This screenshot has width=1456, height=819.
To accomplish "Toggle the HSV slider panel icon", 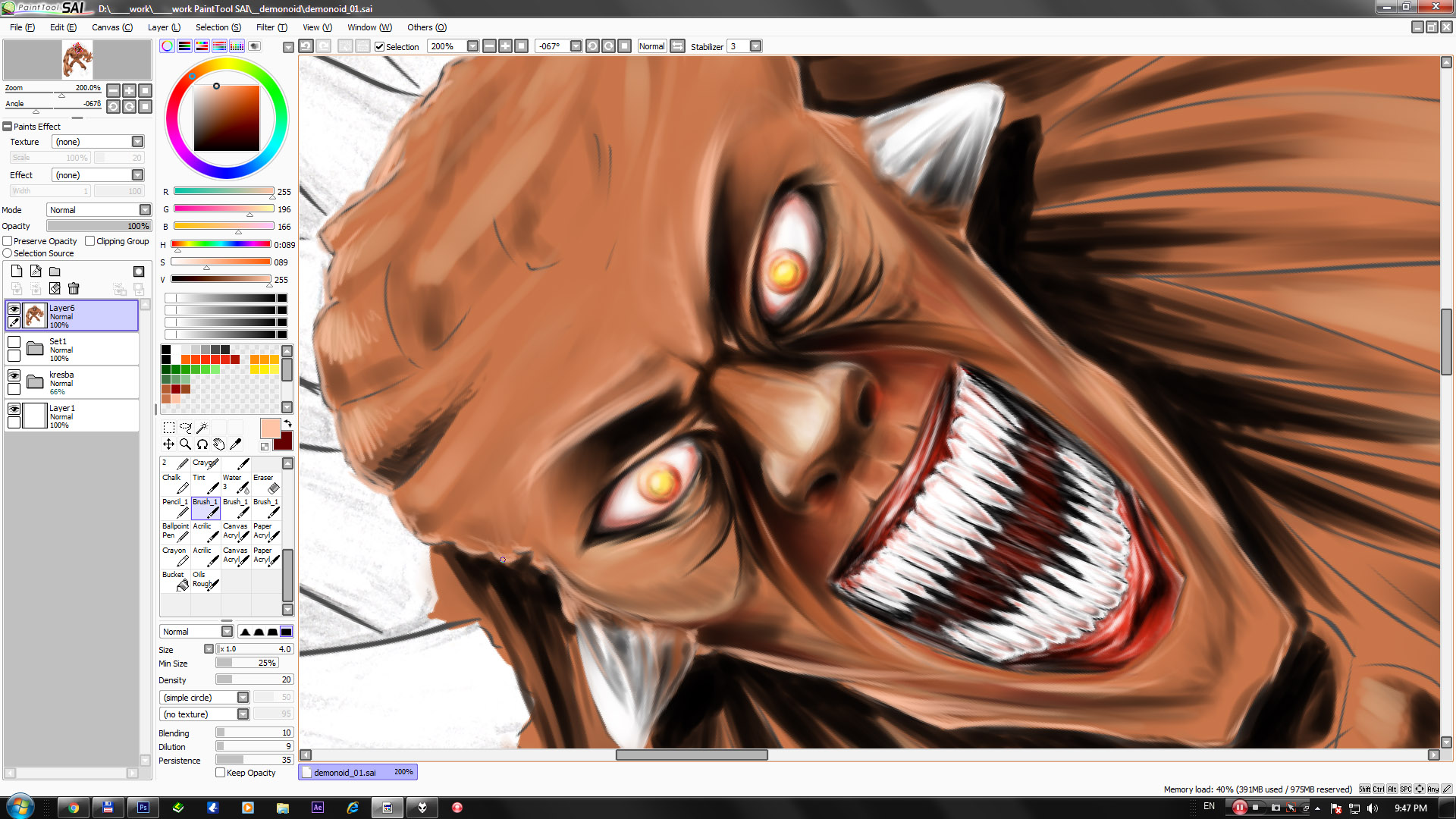I will pos(202,46).
